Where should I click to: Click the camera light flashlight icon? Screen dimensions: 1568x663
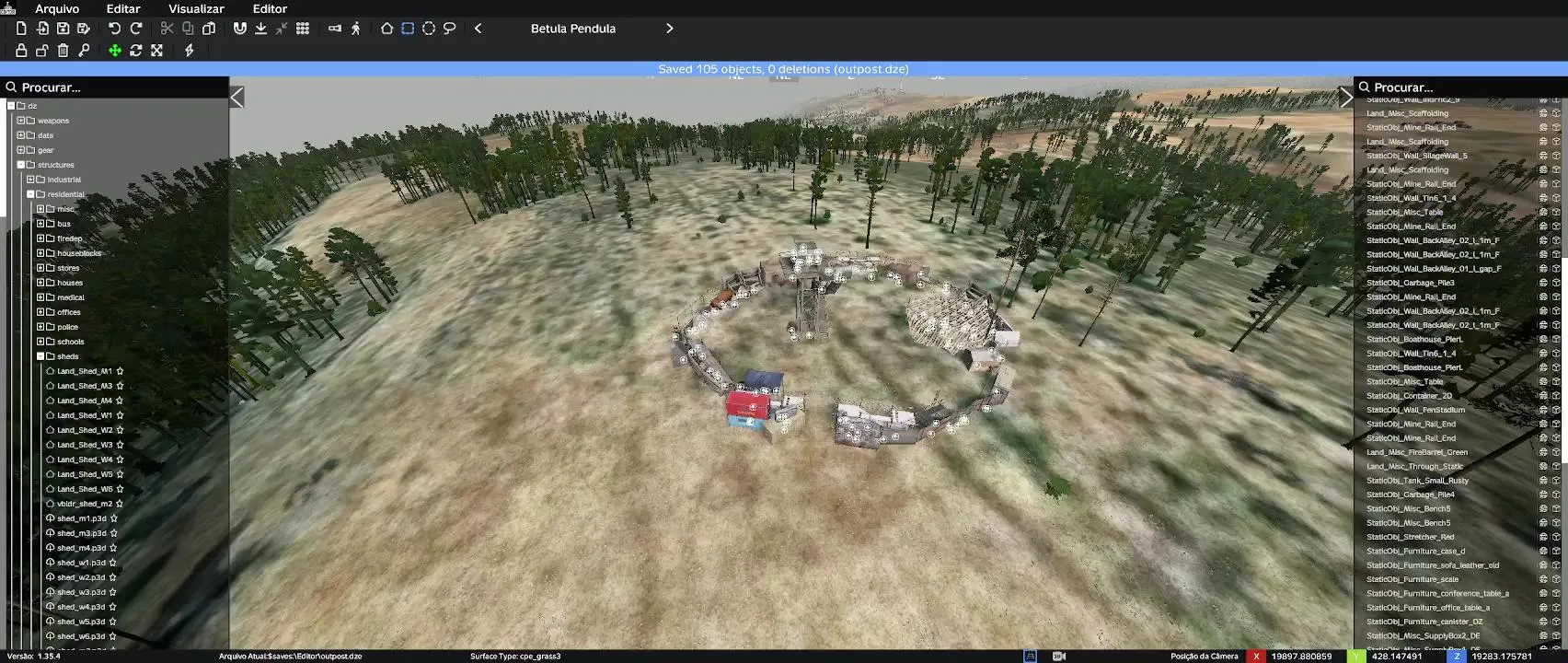coord(335,29)
